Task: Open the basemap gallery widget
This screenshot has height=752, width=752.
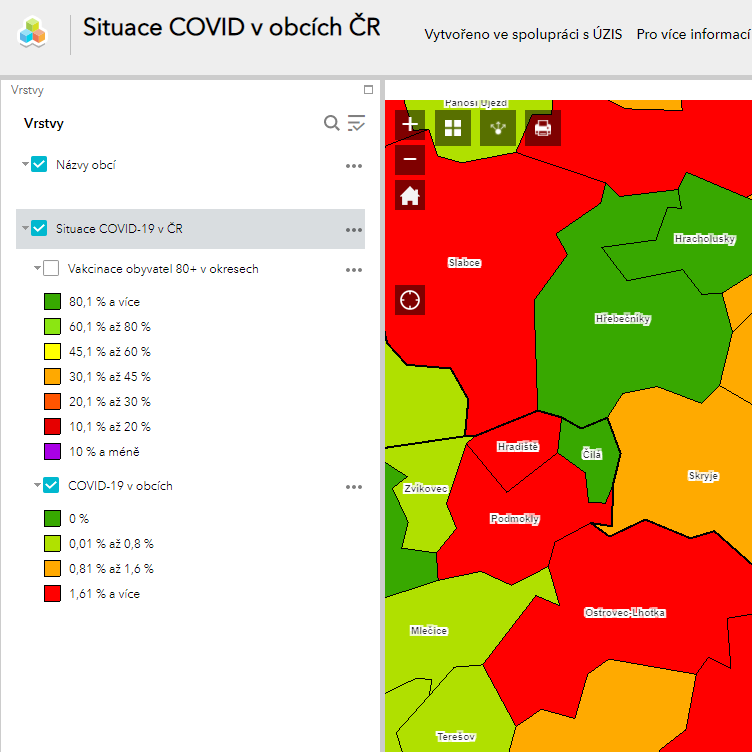Action: [453, 127]
